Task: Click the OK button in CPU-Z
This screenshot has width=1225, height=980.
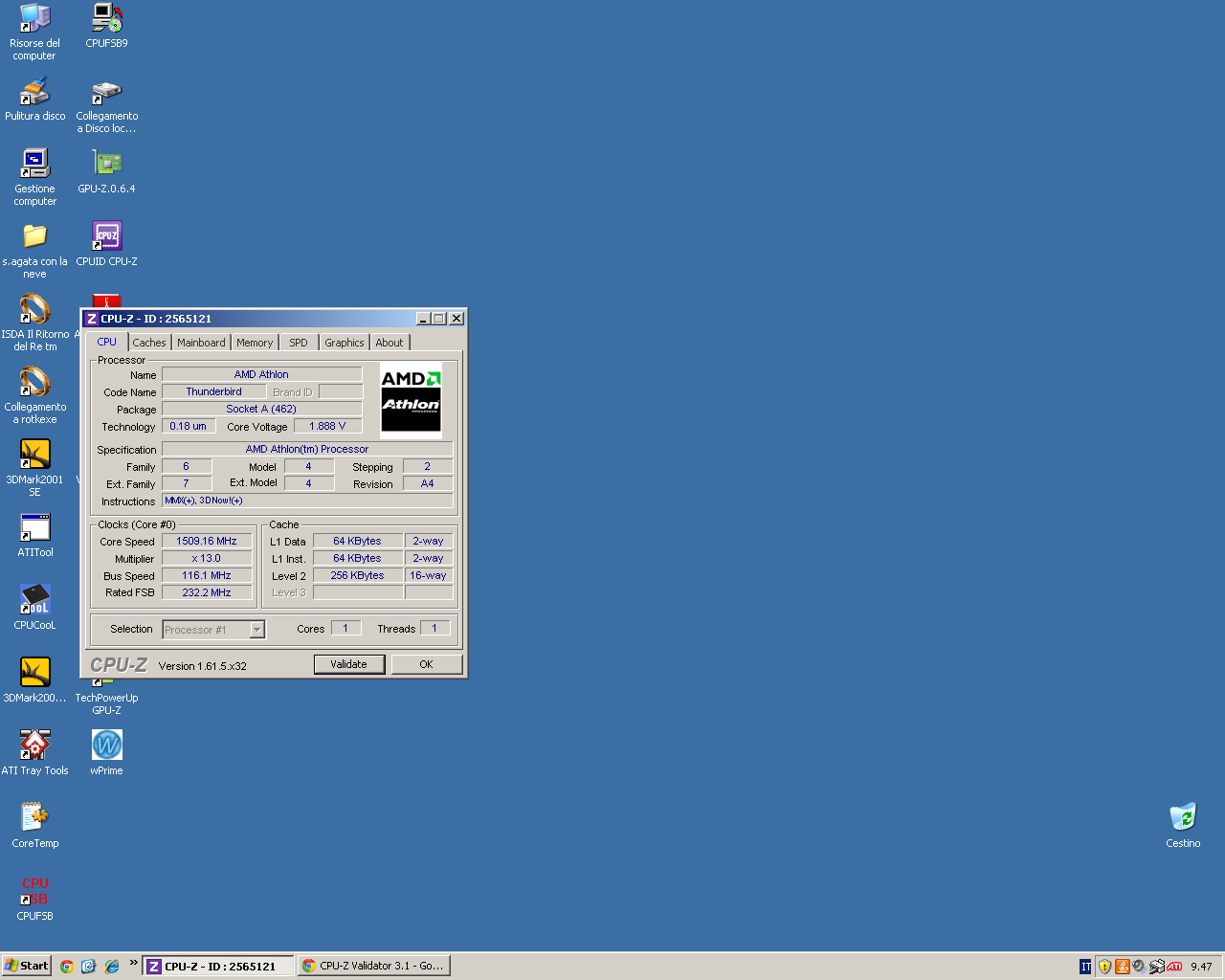Action: pyautogui.click(x=427, y=664)
